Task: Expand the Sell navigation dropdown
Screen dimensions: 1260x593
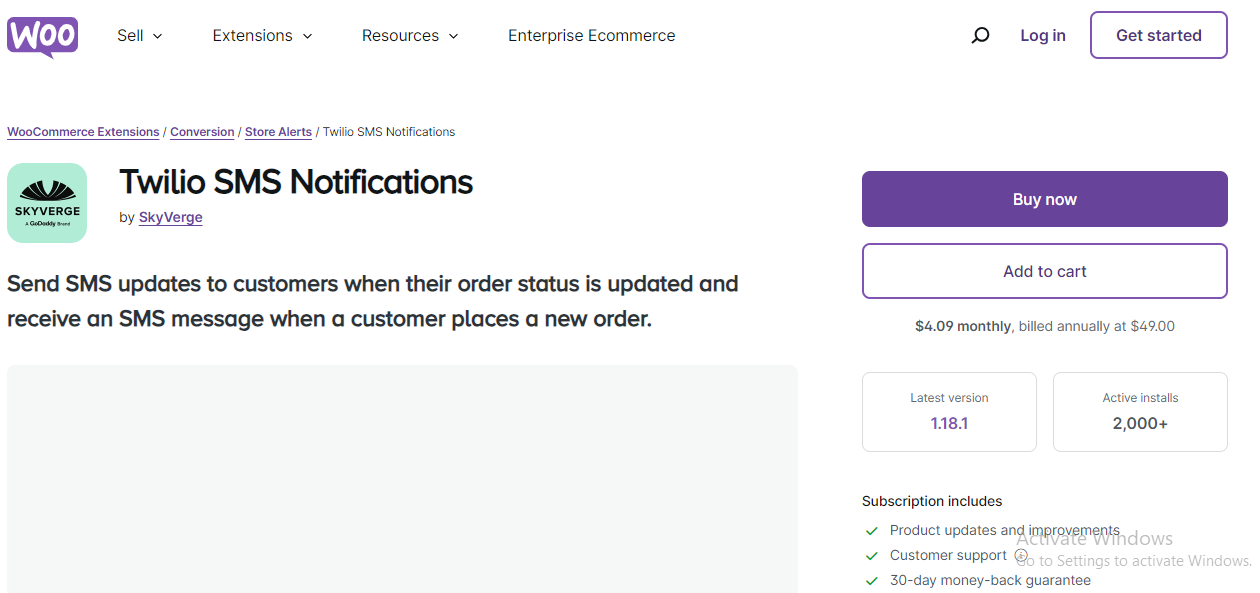Action: (x=139, y=35)
